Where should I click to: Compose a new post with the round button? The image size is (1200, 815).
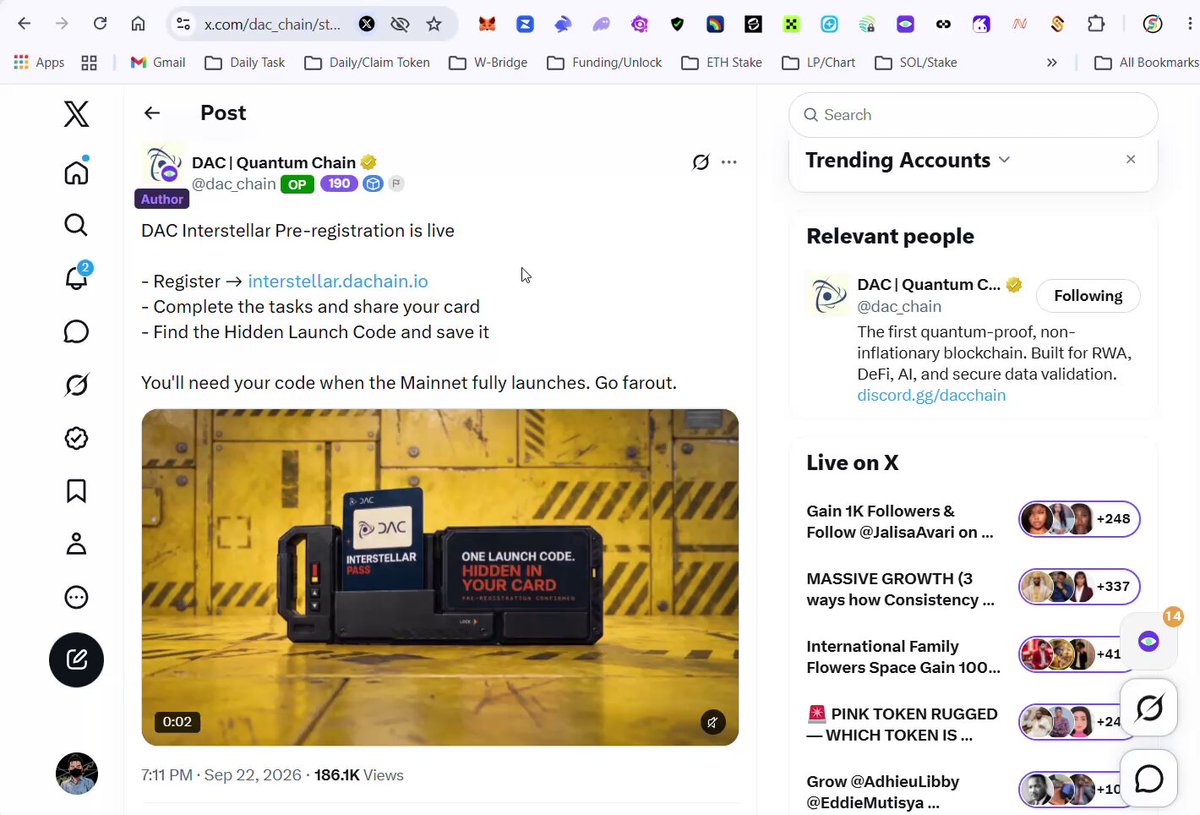point(76,660)
